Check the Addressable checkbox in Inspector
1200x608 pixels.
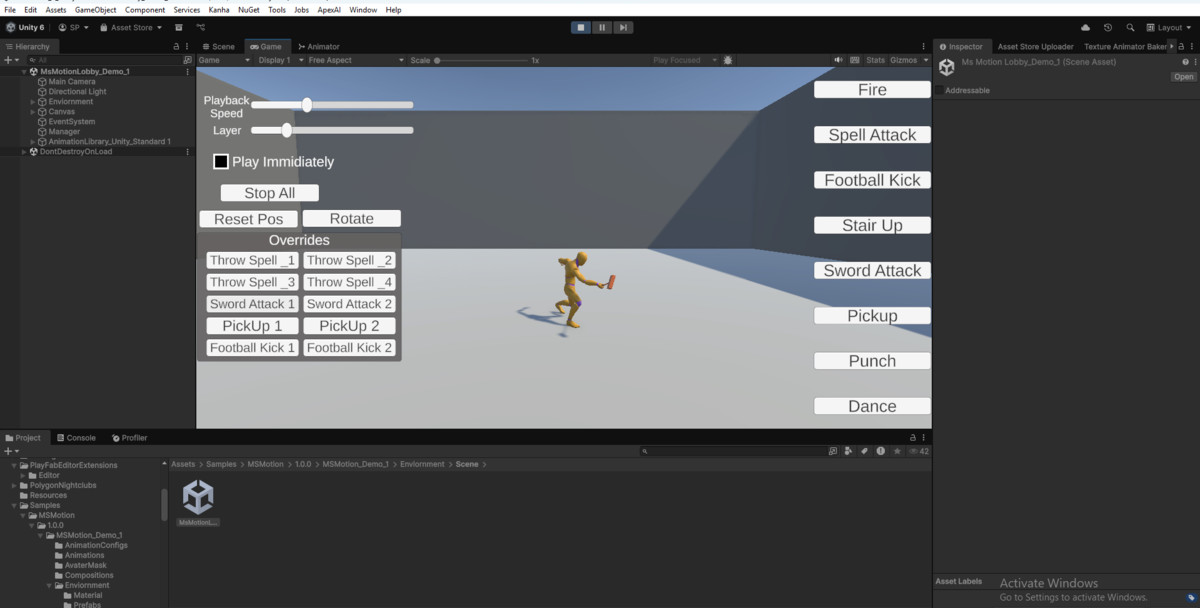(940, 90)
